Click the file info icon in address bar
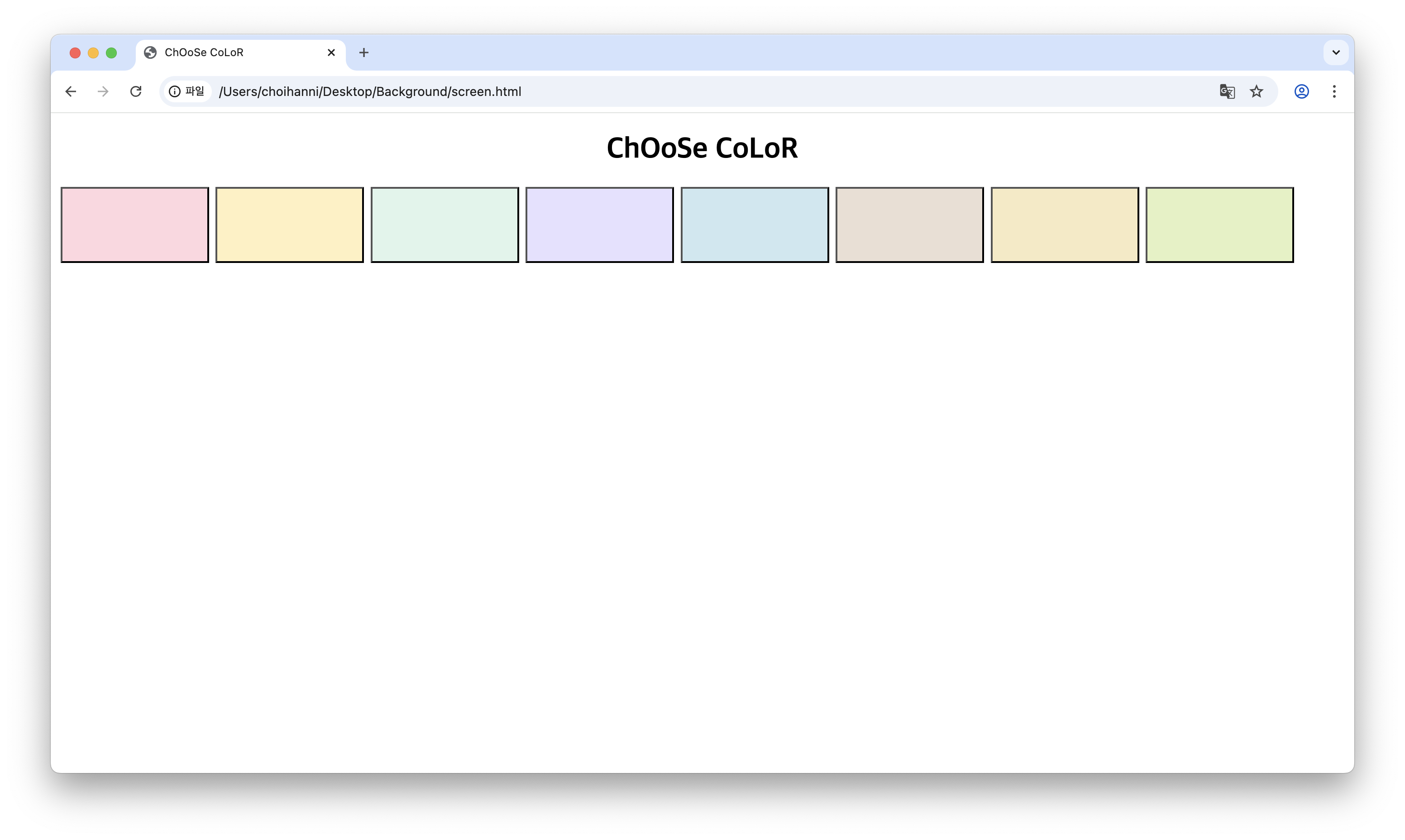Screen dimensions: 1405x840 pos(175,92)
